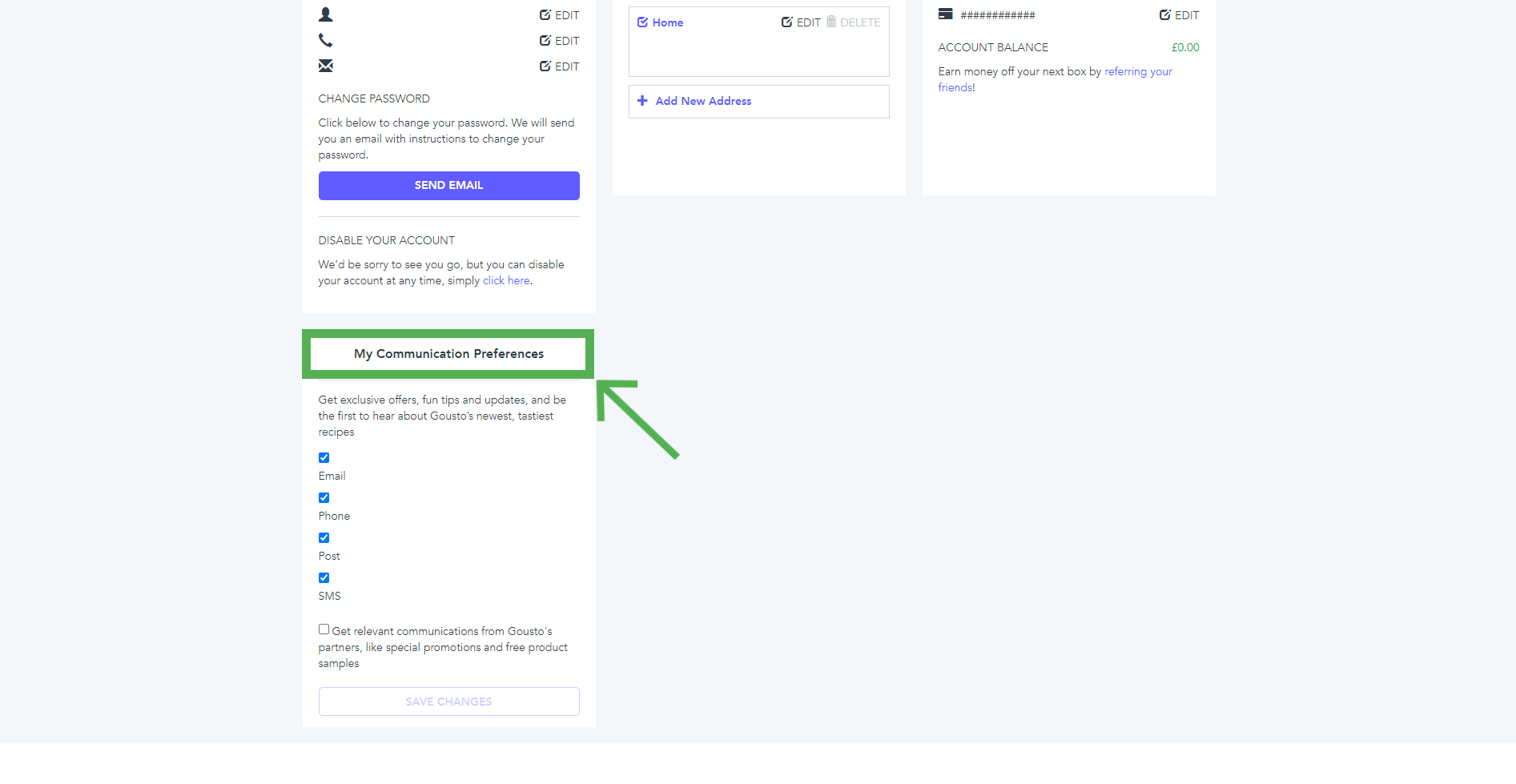Viewport: 1516px width, 784px height.
Task: Open 'click here' to disable account
Action: (x=506, y=281)
